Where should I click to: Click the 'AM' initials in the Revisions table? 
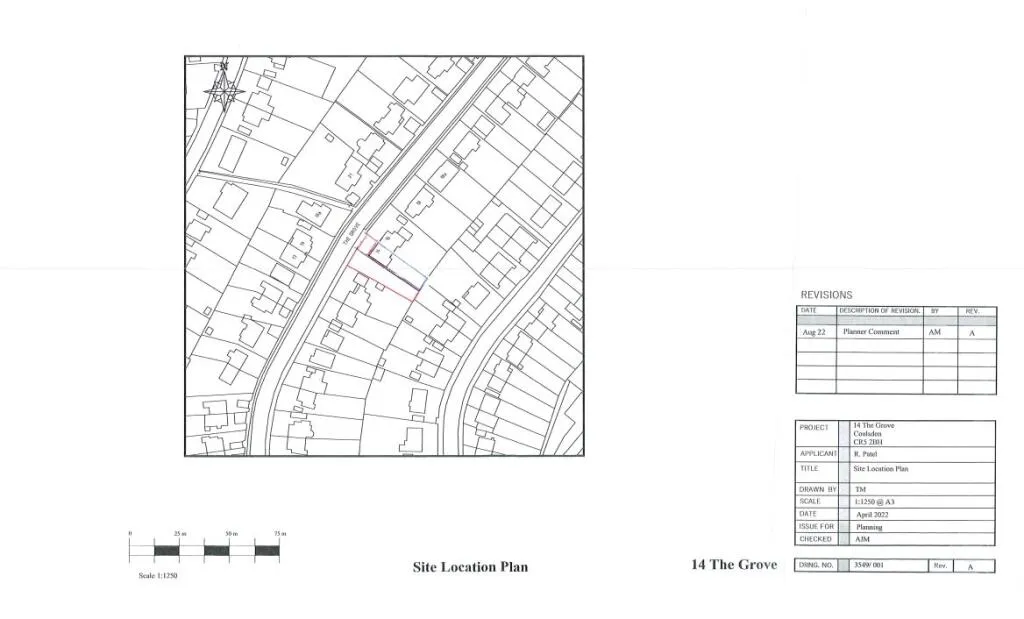click(935, 332)
